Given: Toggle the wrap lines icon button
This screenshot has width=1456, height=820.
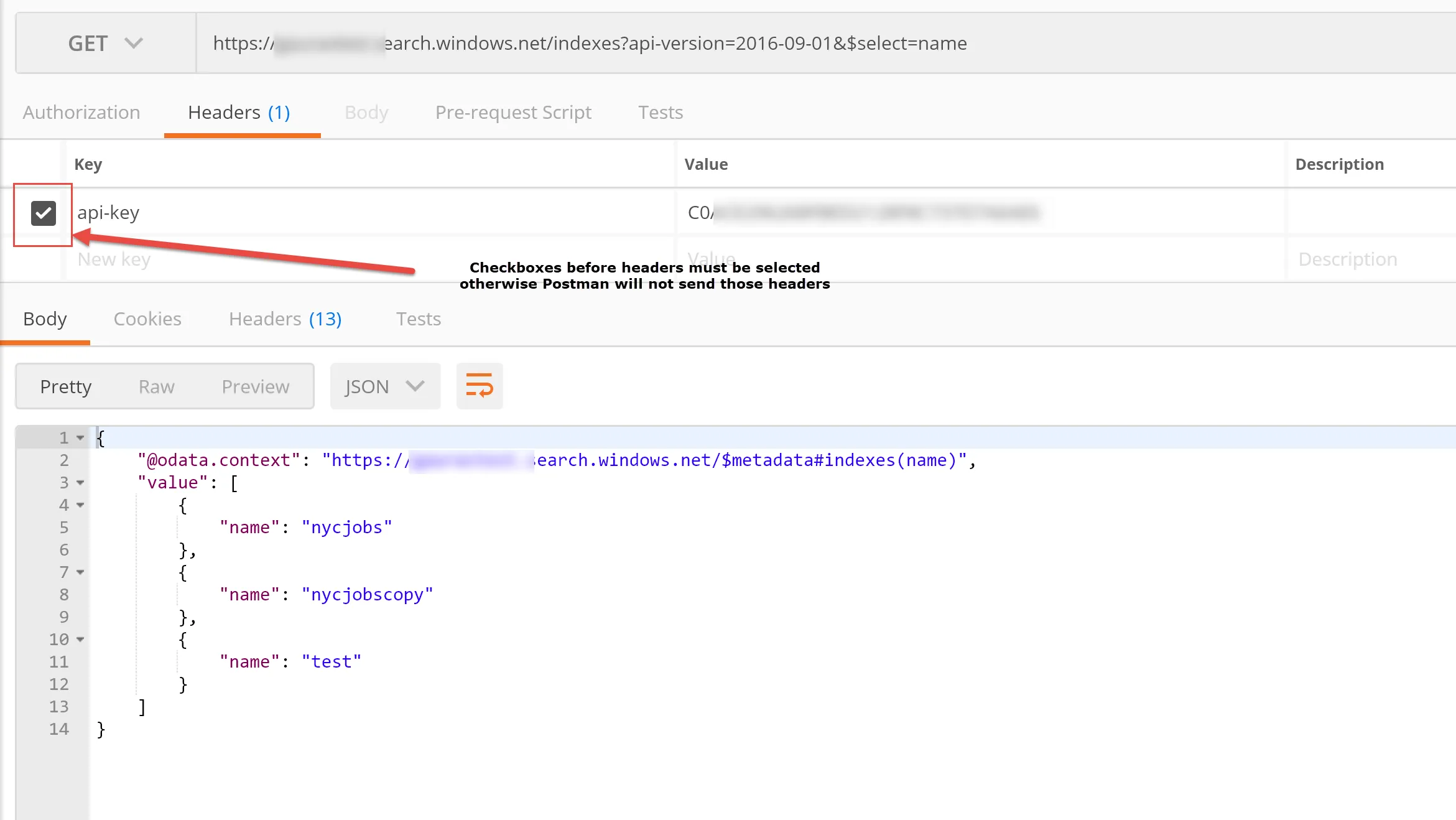Looking at the screenshot, I should (479, 386).
